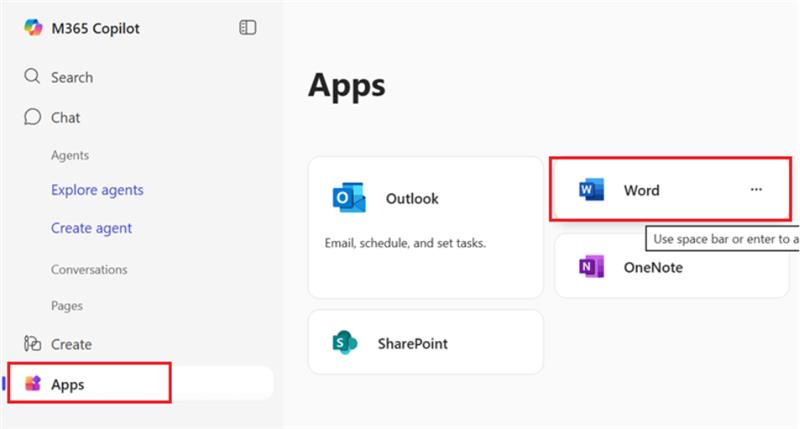The image size is (800, 429).
Task: Open Chat from the sidebar
Action: tap(65, 118)
